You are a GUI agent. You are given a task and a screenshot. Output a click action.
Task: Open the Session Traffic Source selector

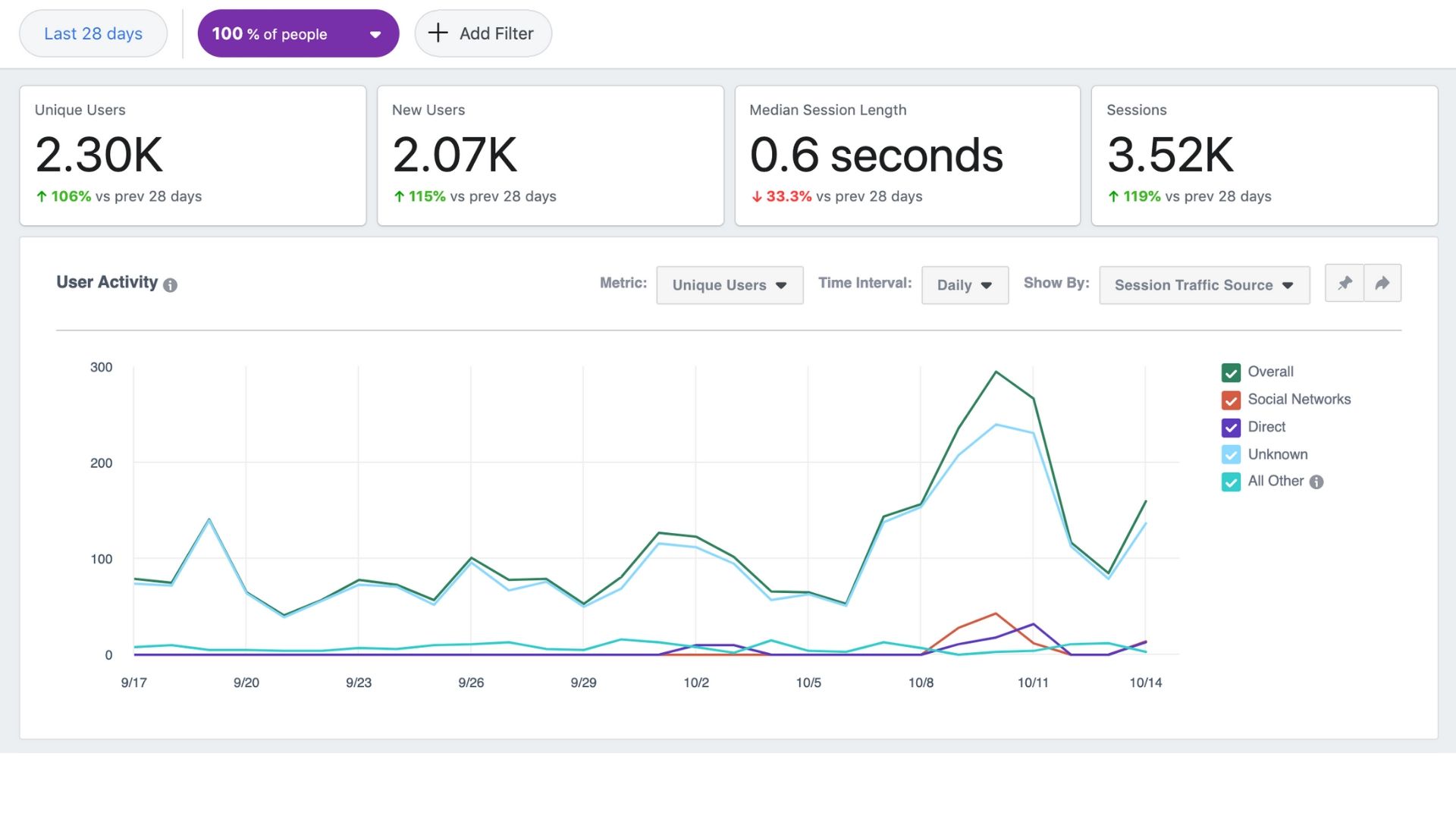(x=1203, y=285)
